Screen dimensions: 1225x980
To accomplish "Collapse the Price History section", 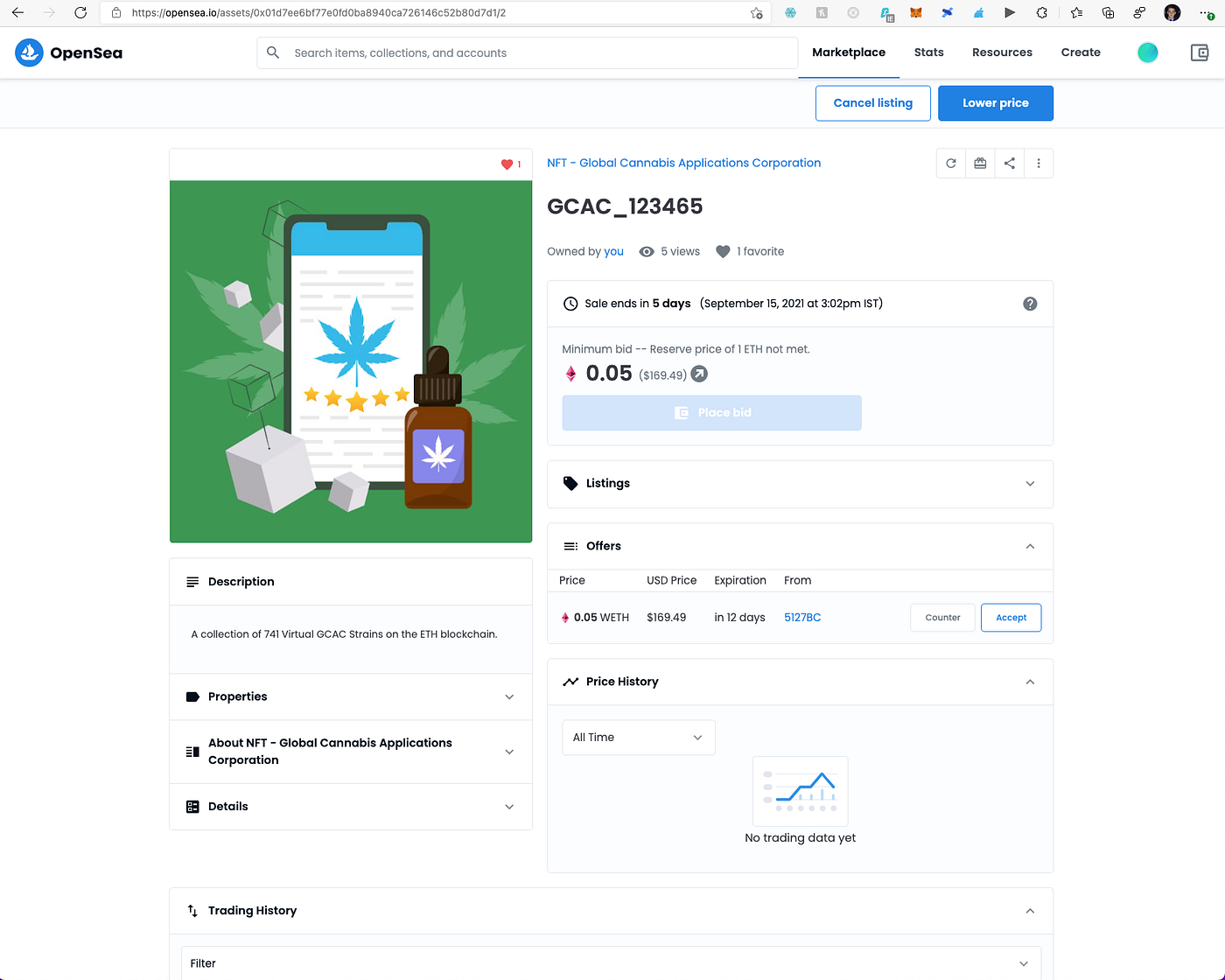I will (x=800, y=682).
